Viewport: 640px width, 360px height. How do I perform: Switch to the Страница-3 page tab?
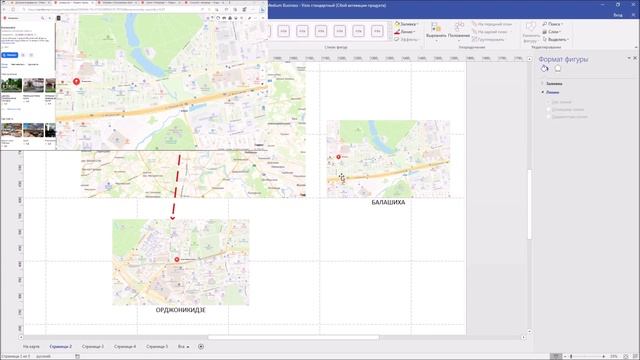pos(93,347)
